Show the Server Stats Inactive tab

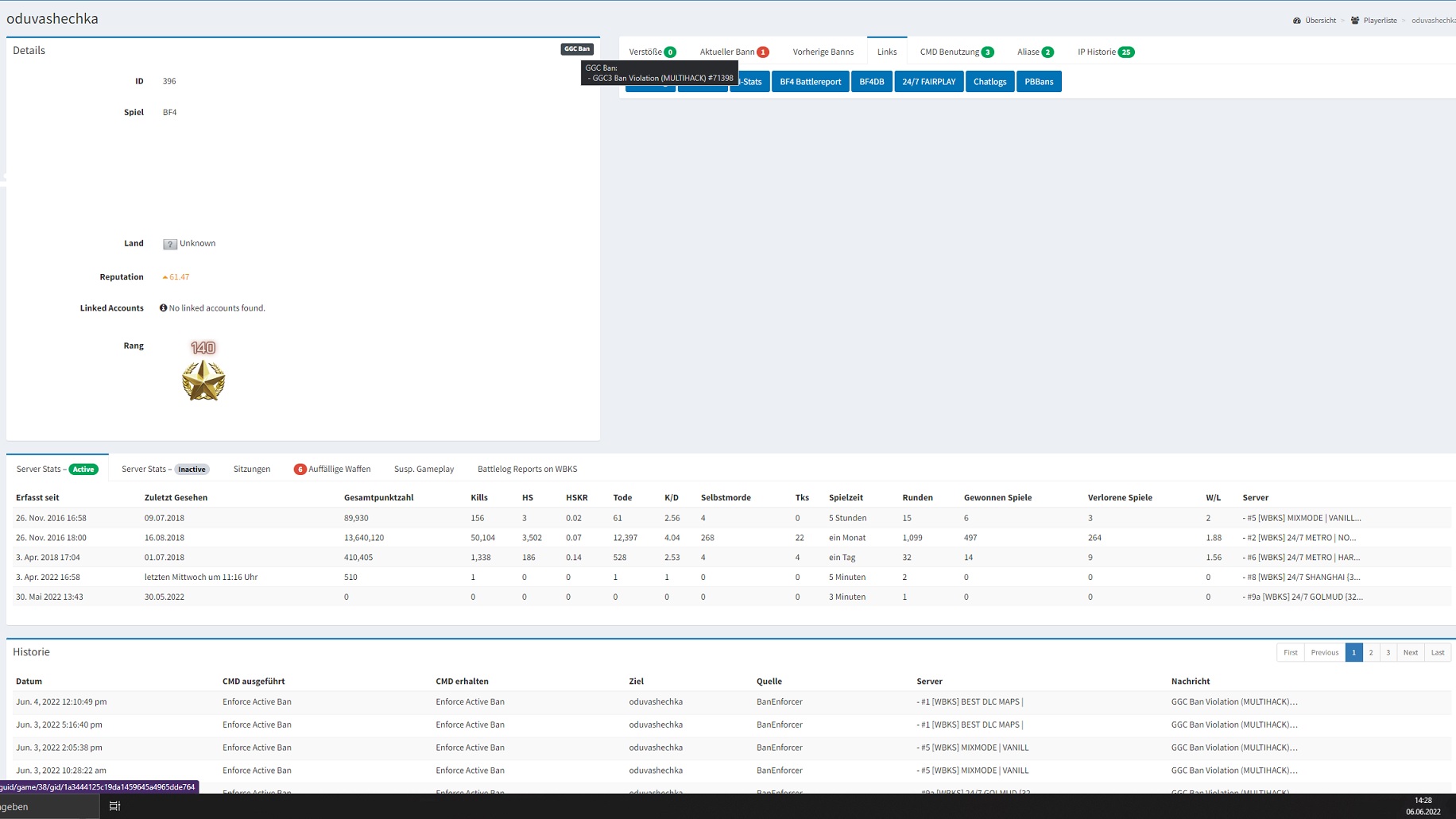pos(165,469)
